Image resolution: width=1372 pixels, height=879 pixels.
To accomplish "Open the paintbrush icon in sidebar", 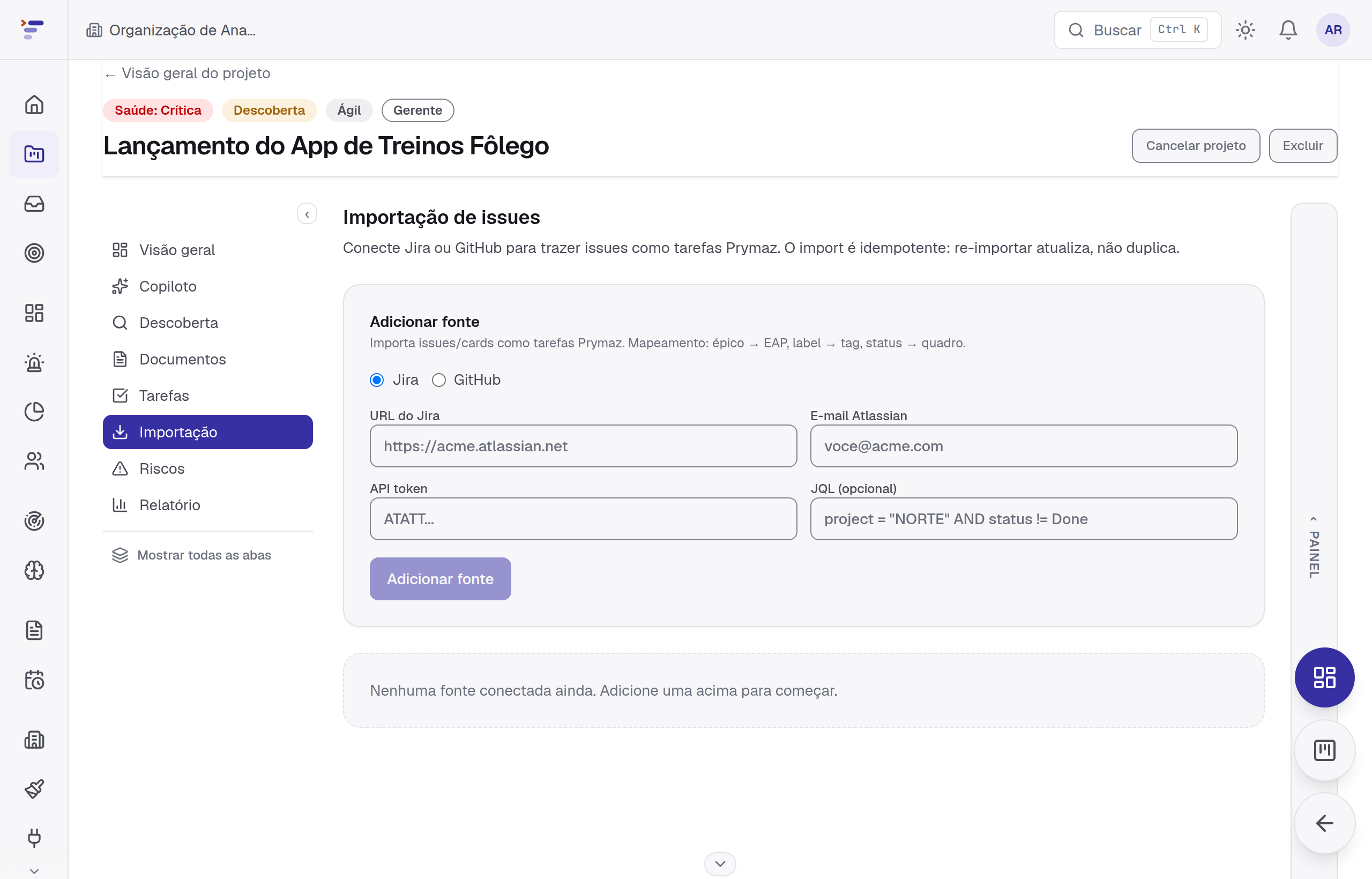I will pyautogui.click(x=34, y=789).
